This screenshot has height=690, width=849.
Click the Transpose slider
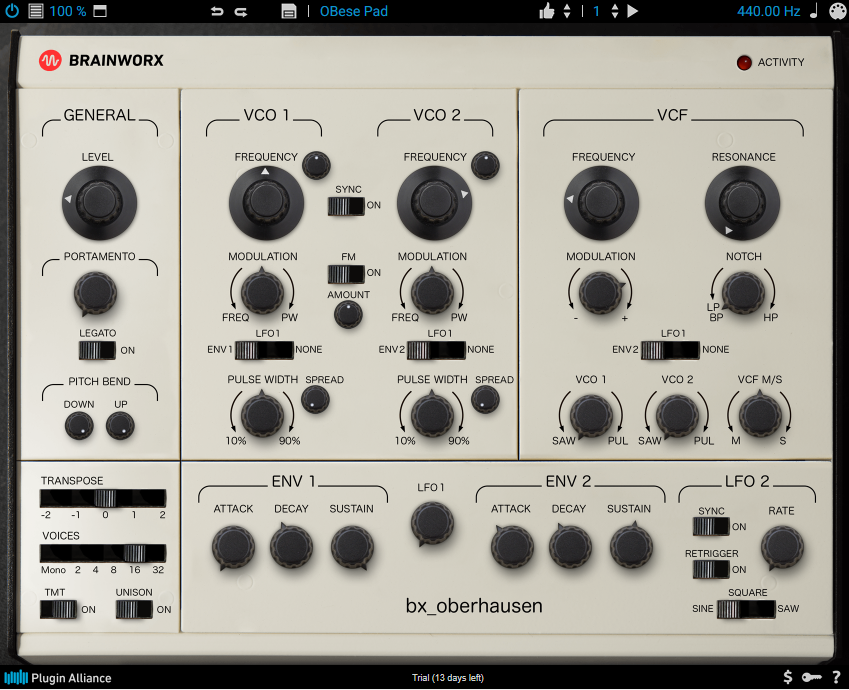pos(103,498)
